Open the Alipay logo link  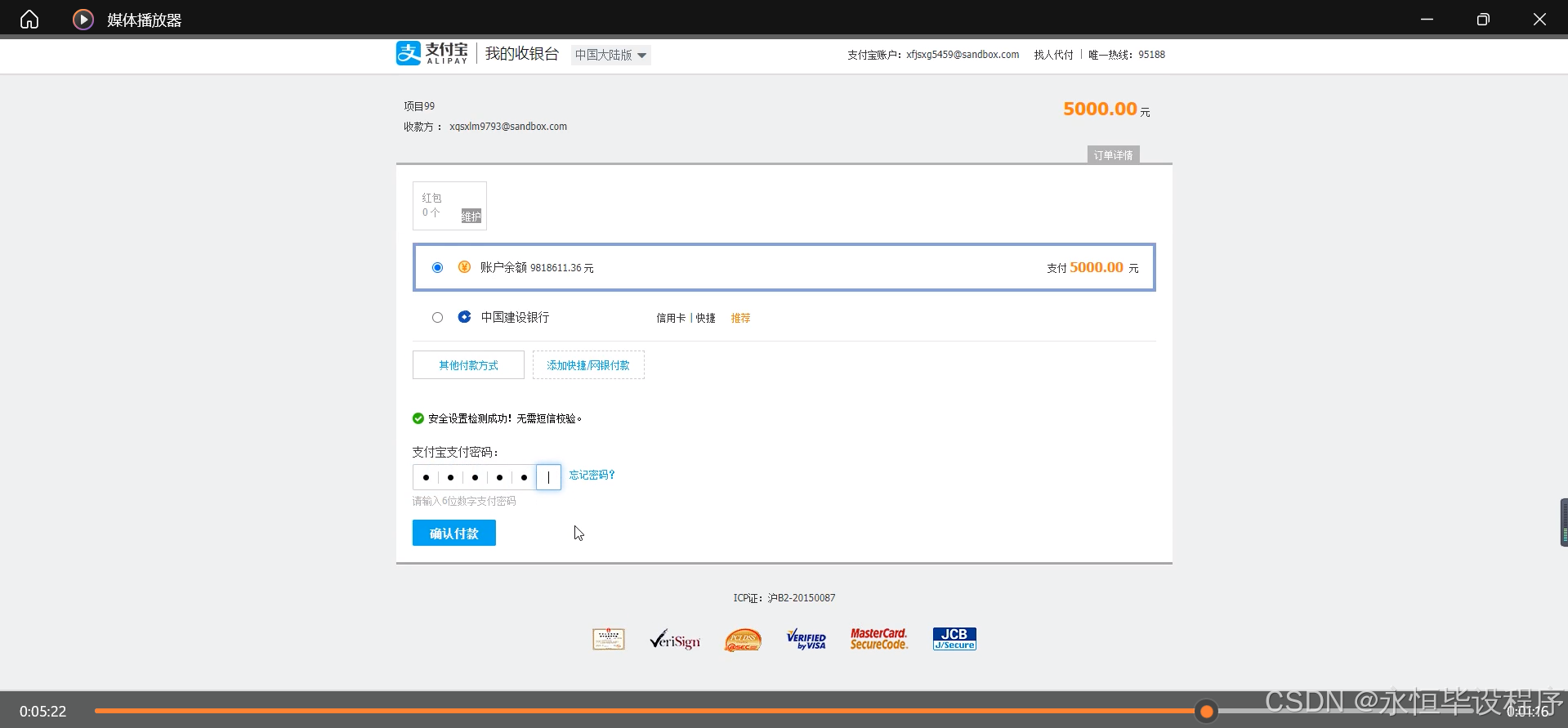(x=432, y=53)
